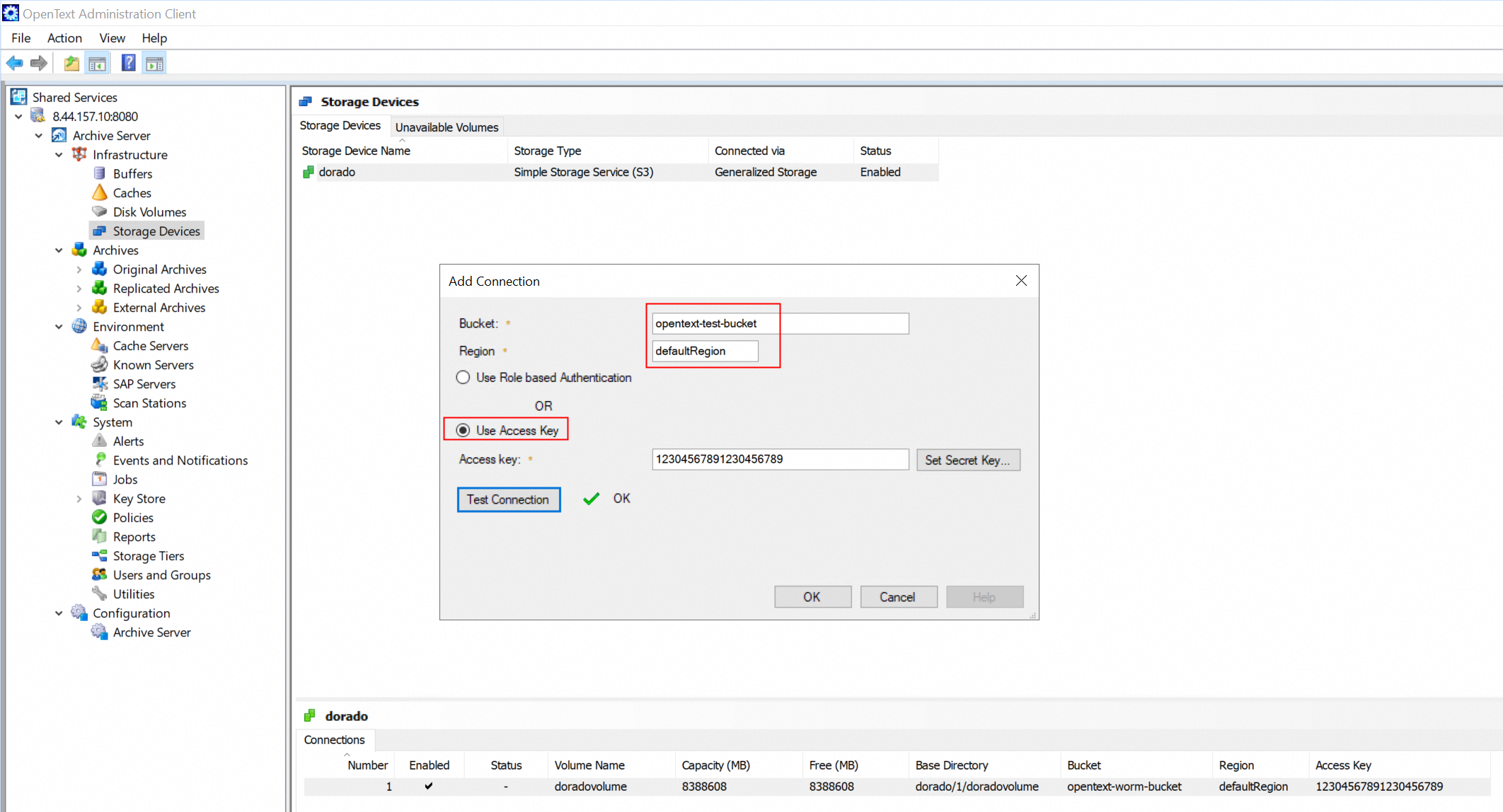Image resolution: width=1503 pixels, height=812 pixels.
Task: Click the Help button in the dialog
Action: click(984, 597)
